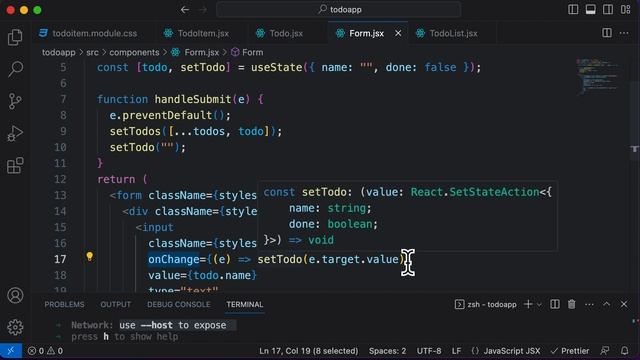Click the lightbulb code action icon
The width and height of the screenshot is (640, 360).
tap(90, 256)
